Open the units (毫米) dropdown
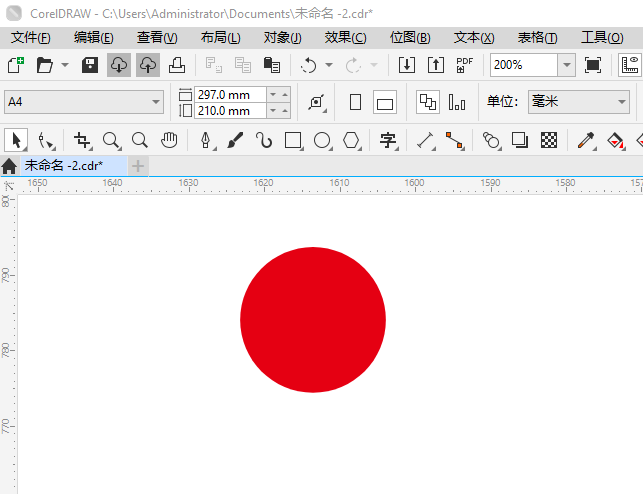This screenshot has width=643, height=494. pos(621,102)
